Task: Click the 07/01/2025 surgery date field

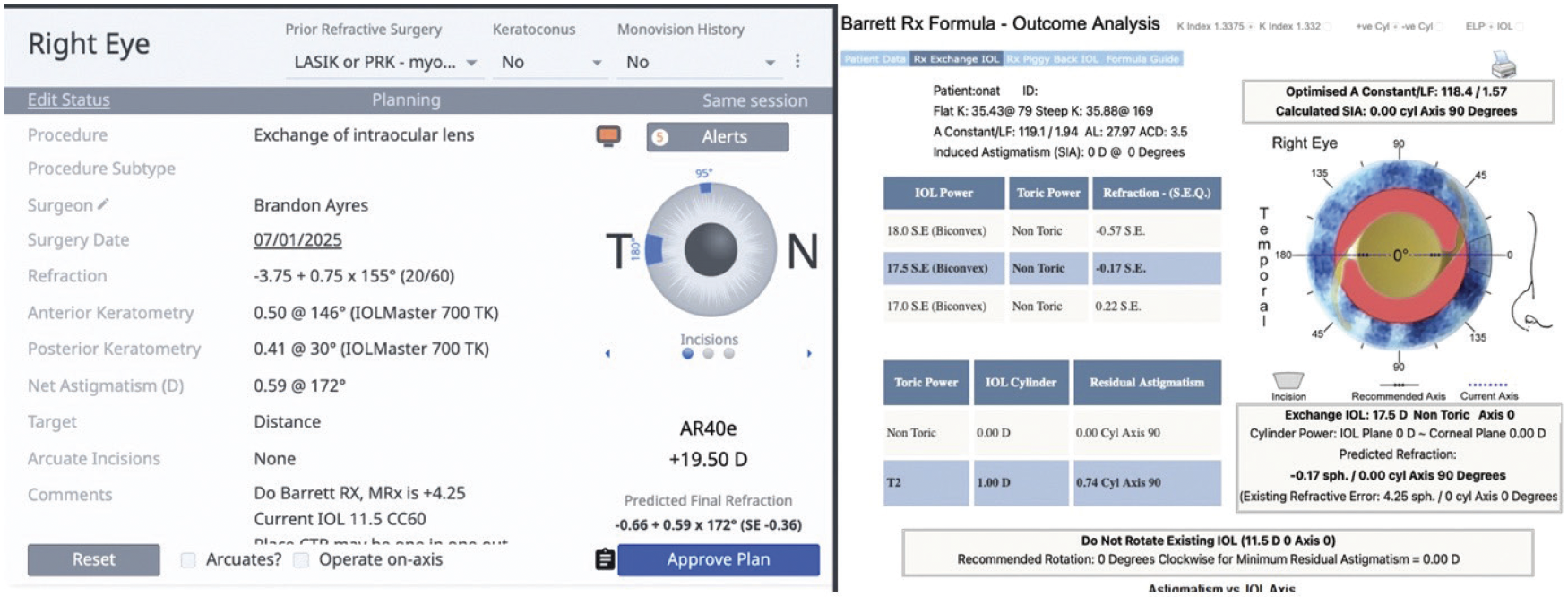Action: coord(297,240)
